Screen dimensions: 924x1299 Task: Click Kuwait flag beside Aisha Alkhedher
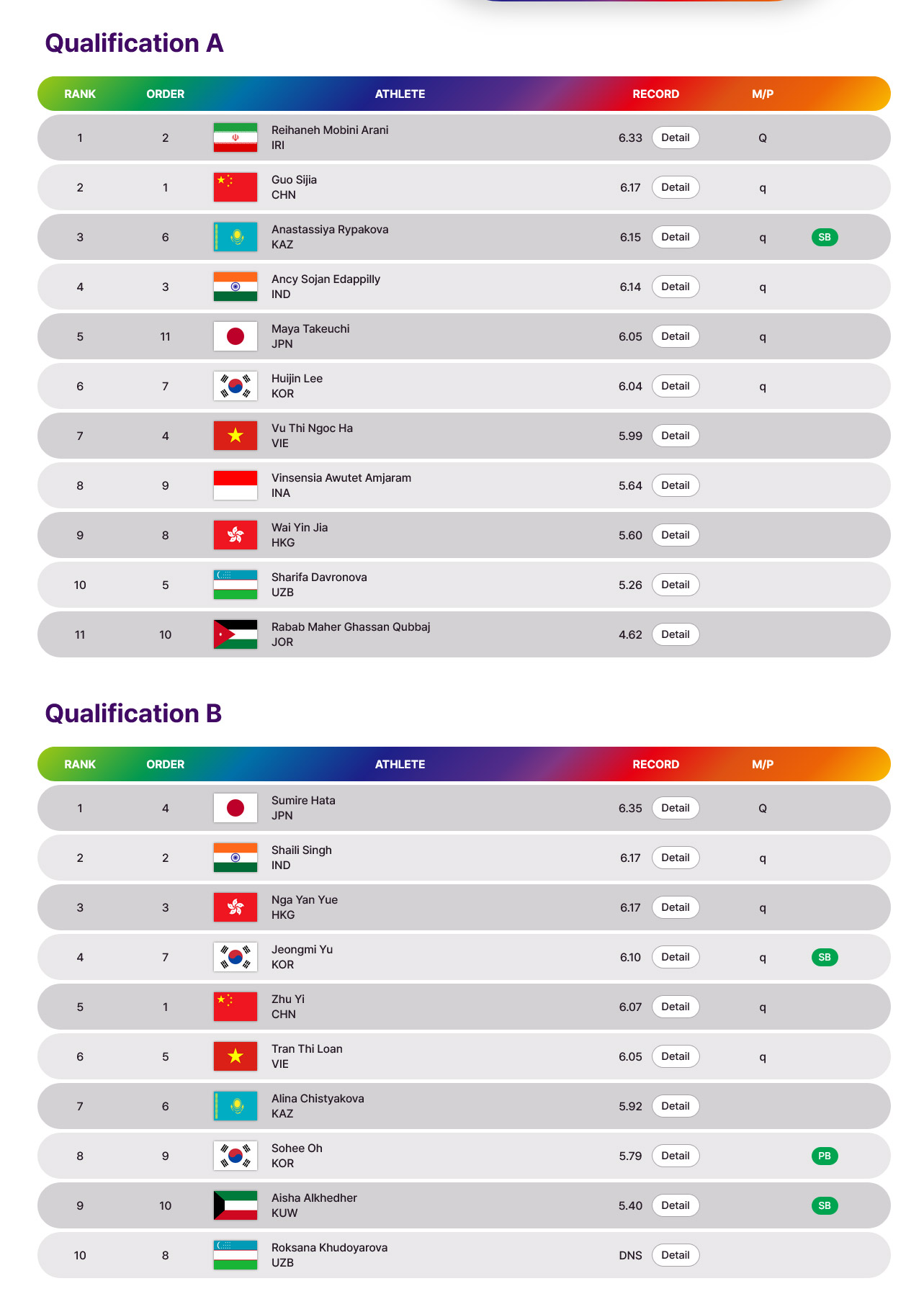pos(236,1205)
